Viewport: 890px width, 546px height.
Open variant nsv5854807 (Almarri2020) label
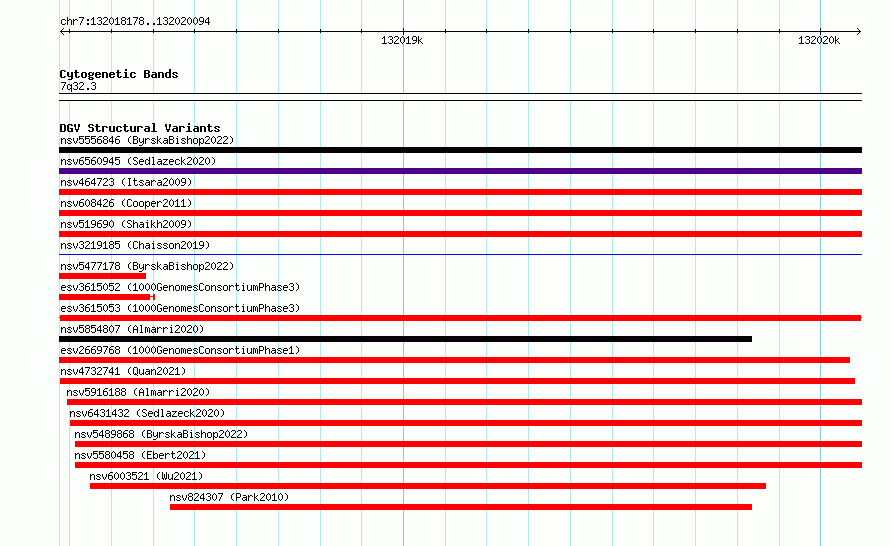coord(132,329)
